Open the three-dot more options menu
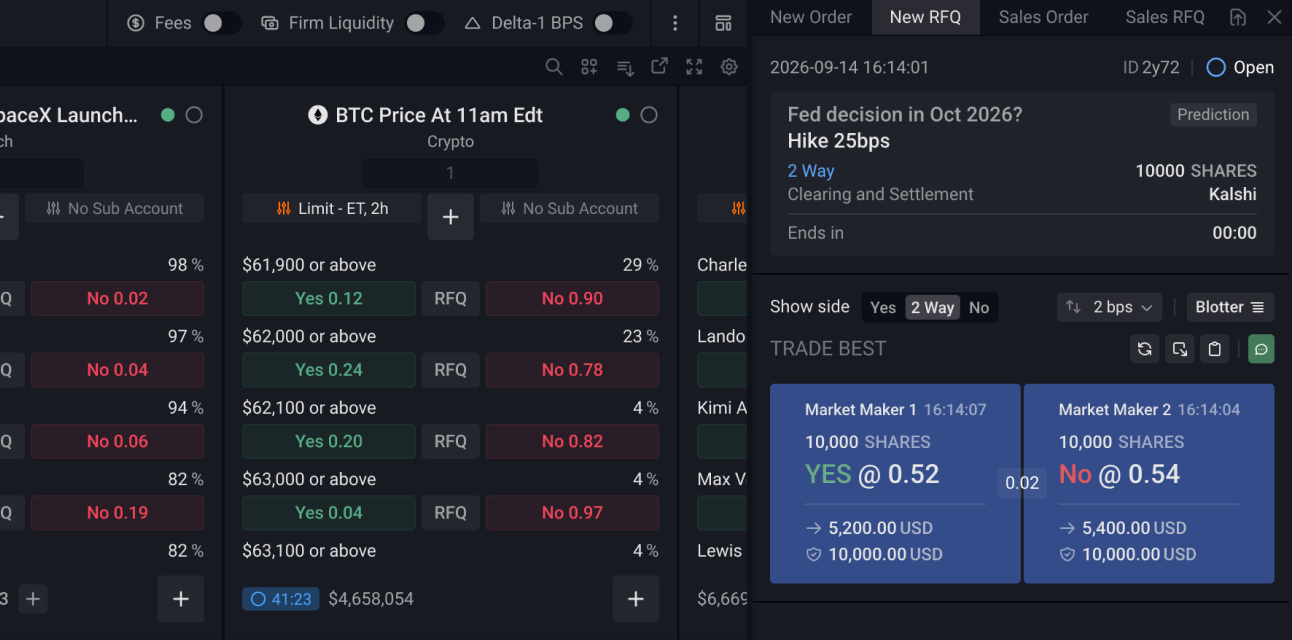Image resolution: width=1292 pixels, height=640 pixels. (x=676, y=23)
